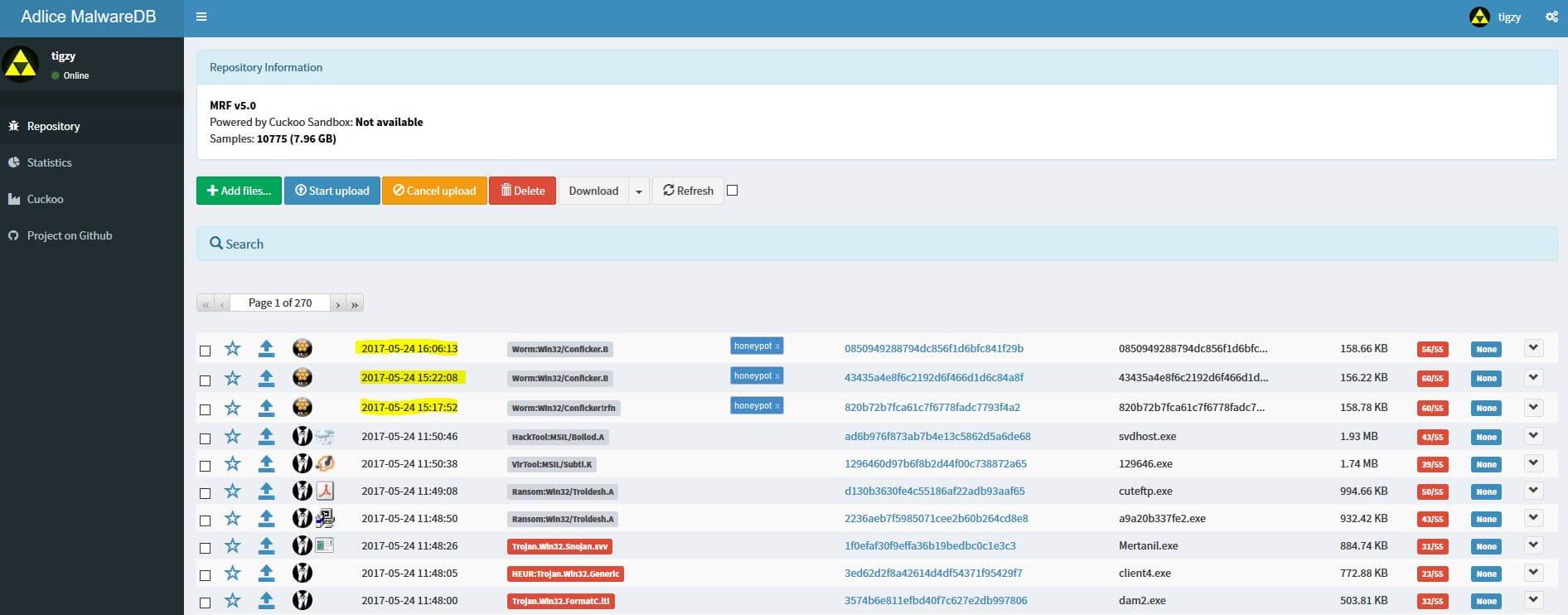The image size is (1568, 615).
Task: Expand details for client4.exe row
Action: coord(1532,573)
